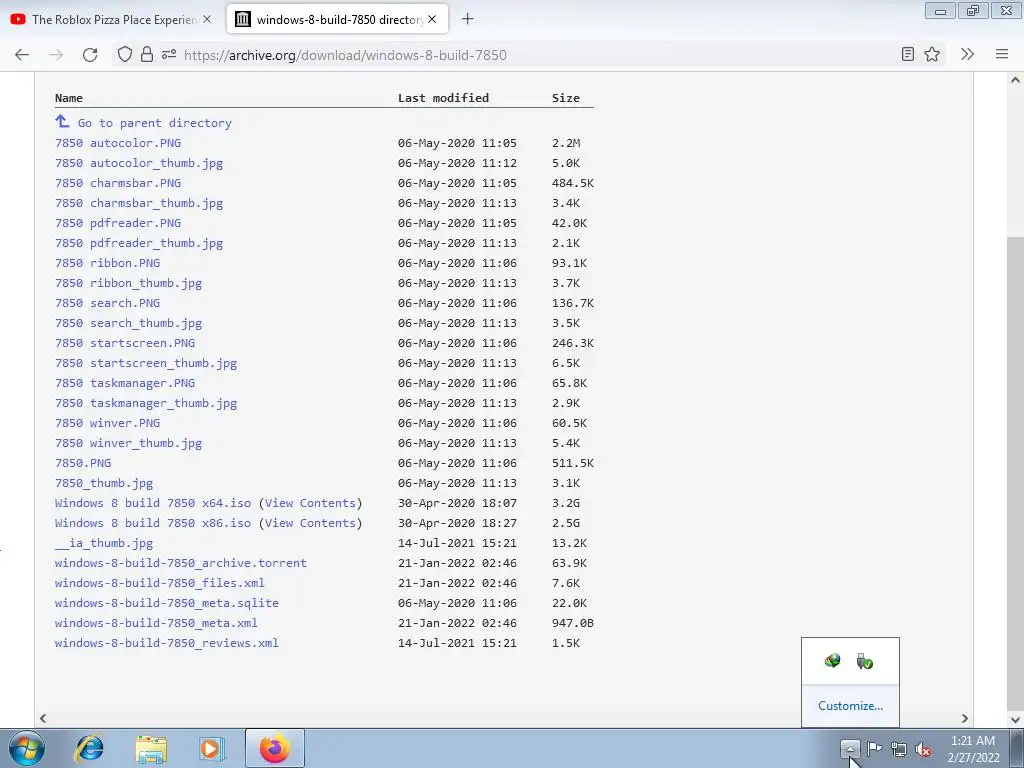Download Windows 8 build 7850 x64.iso
Viewport: 1024px width, 768px height.
tap(153, 503)
